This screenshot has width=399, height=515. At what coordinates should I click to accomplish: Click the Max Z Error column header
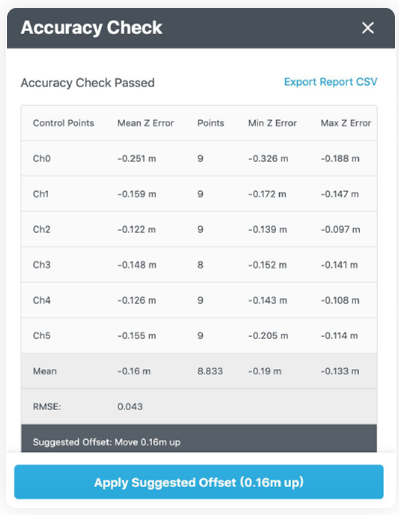[x=346, y=123]
